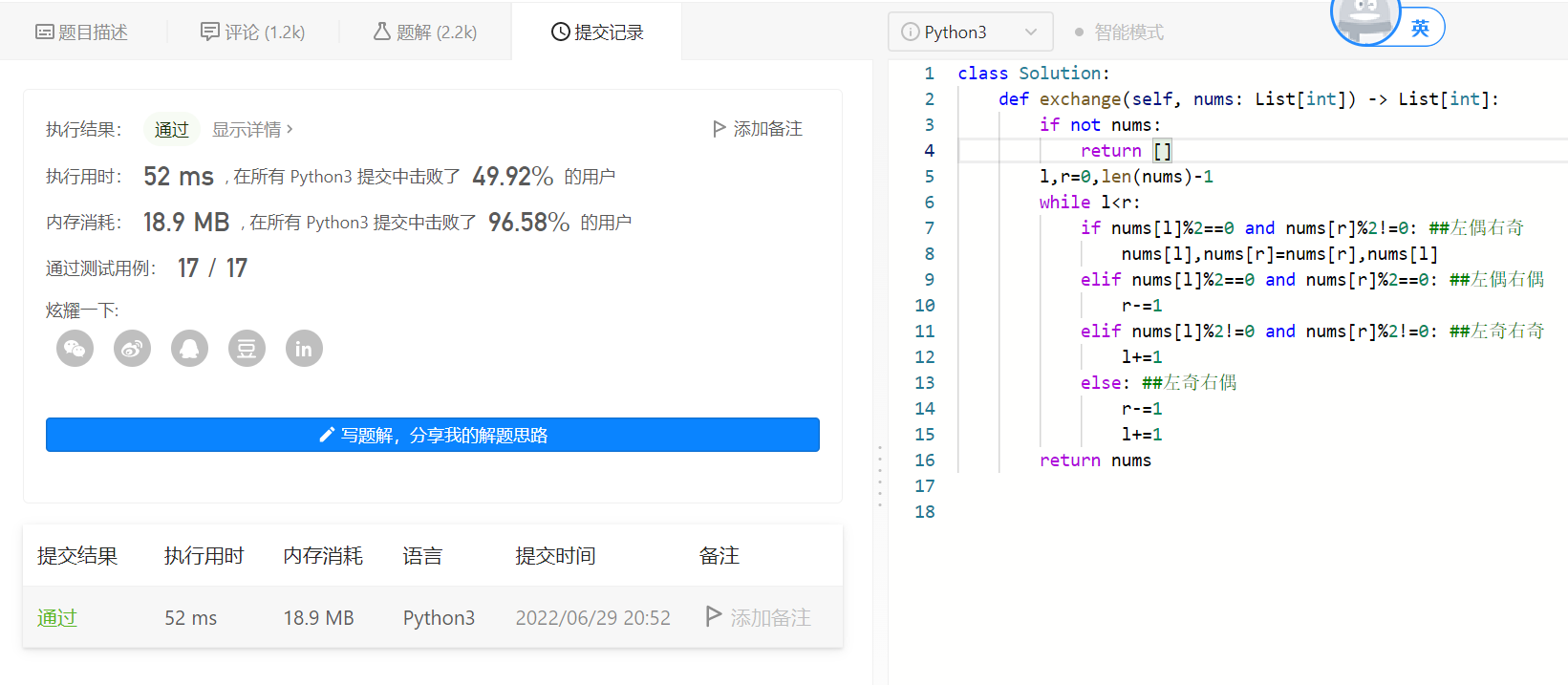Share result via Weibo icon
Image resolution: width=1568 pixels, height=685 pixels.
pos(133,349)
